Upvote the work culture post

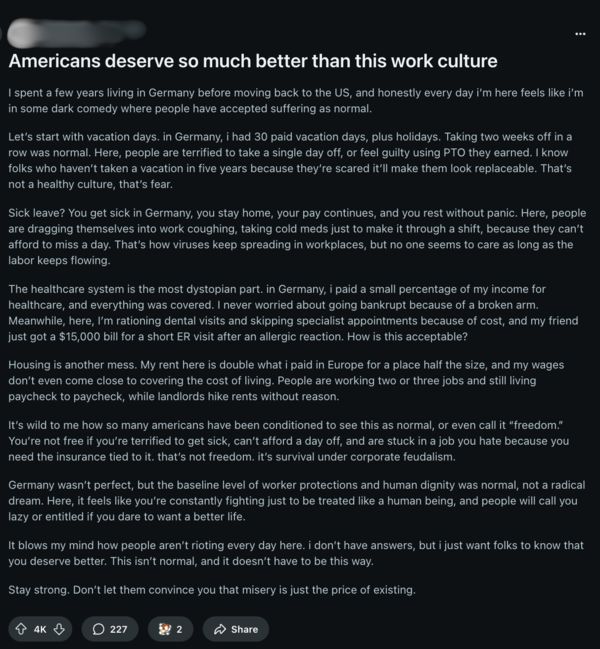(x=21, y=629)
